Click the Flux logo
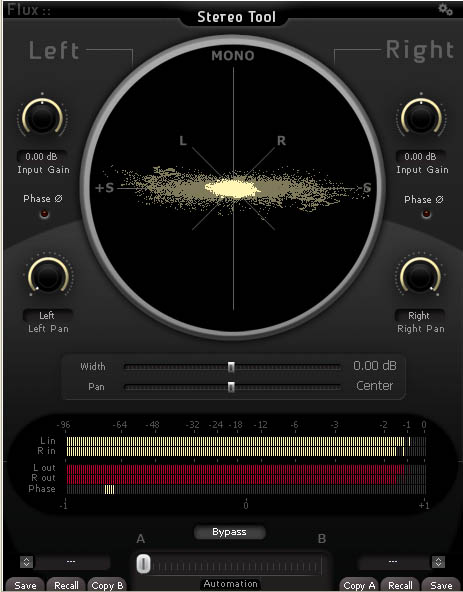This screenshot has width=463, height=592. [x=29, y=9]
